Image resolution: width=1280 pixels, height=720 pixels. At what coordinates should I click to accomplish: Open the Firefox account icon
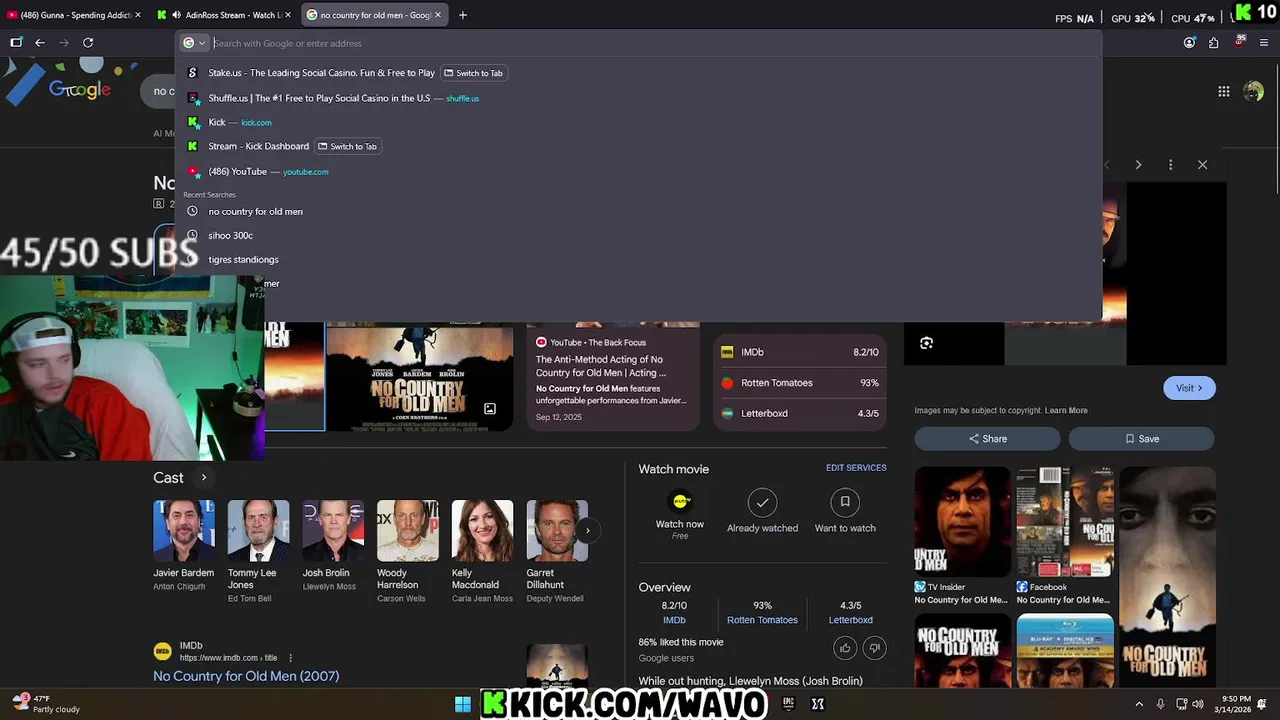point(1189,42)
